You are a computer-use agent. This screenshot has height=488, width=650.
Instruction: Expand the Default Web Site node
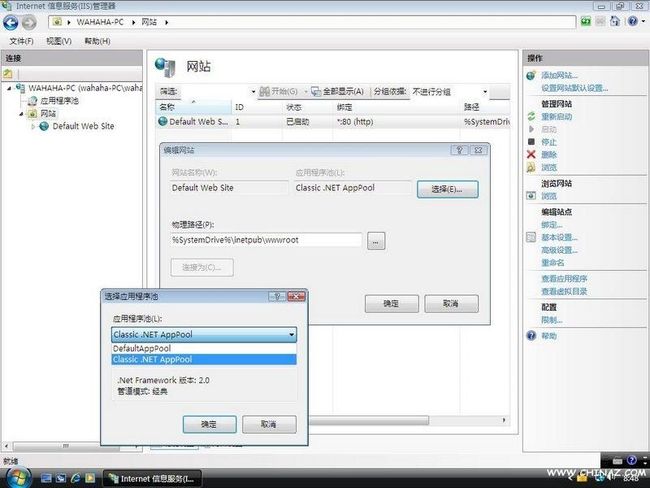33,126
